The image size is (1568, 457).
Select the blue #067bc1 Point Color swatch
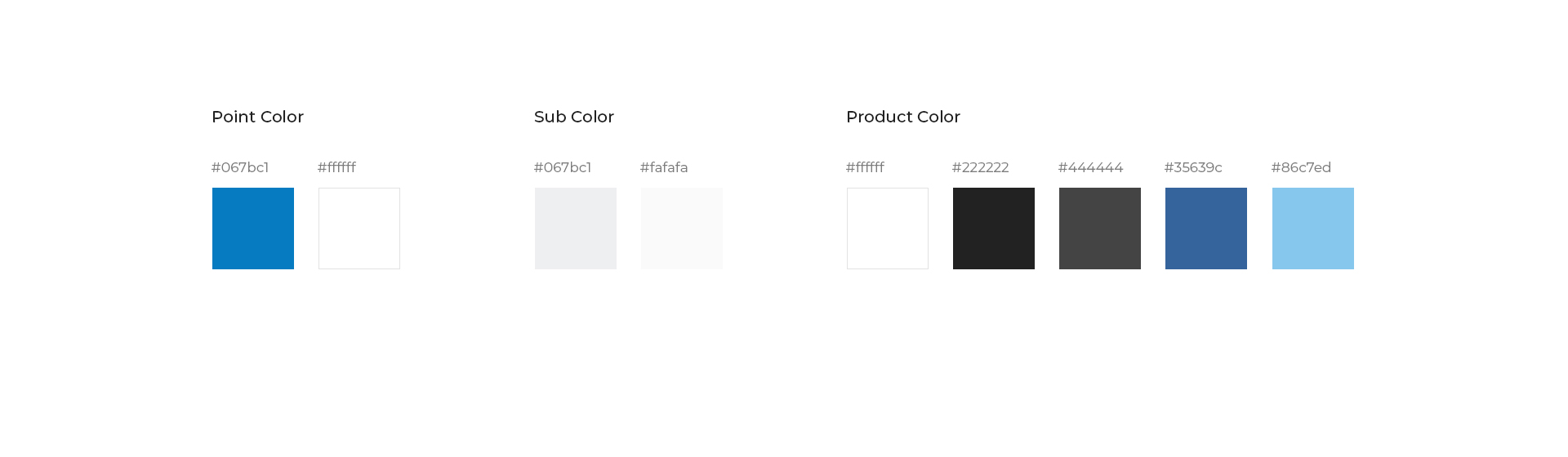pyautogui.click(x=253, y=228)
